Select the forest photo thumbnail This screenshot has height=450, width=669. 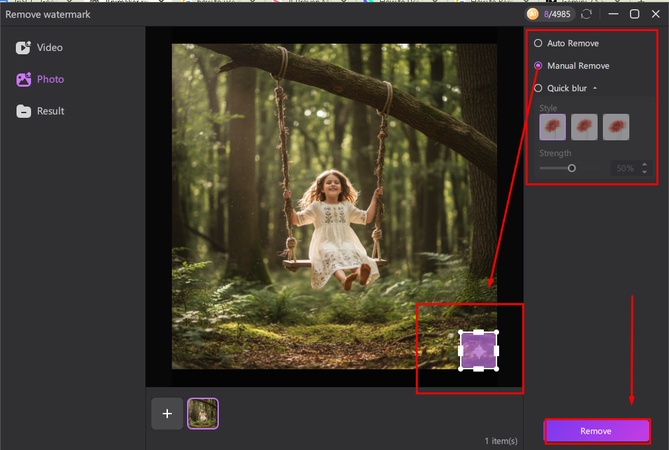tap(203, 413)
